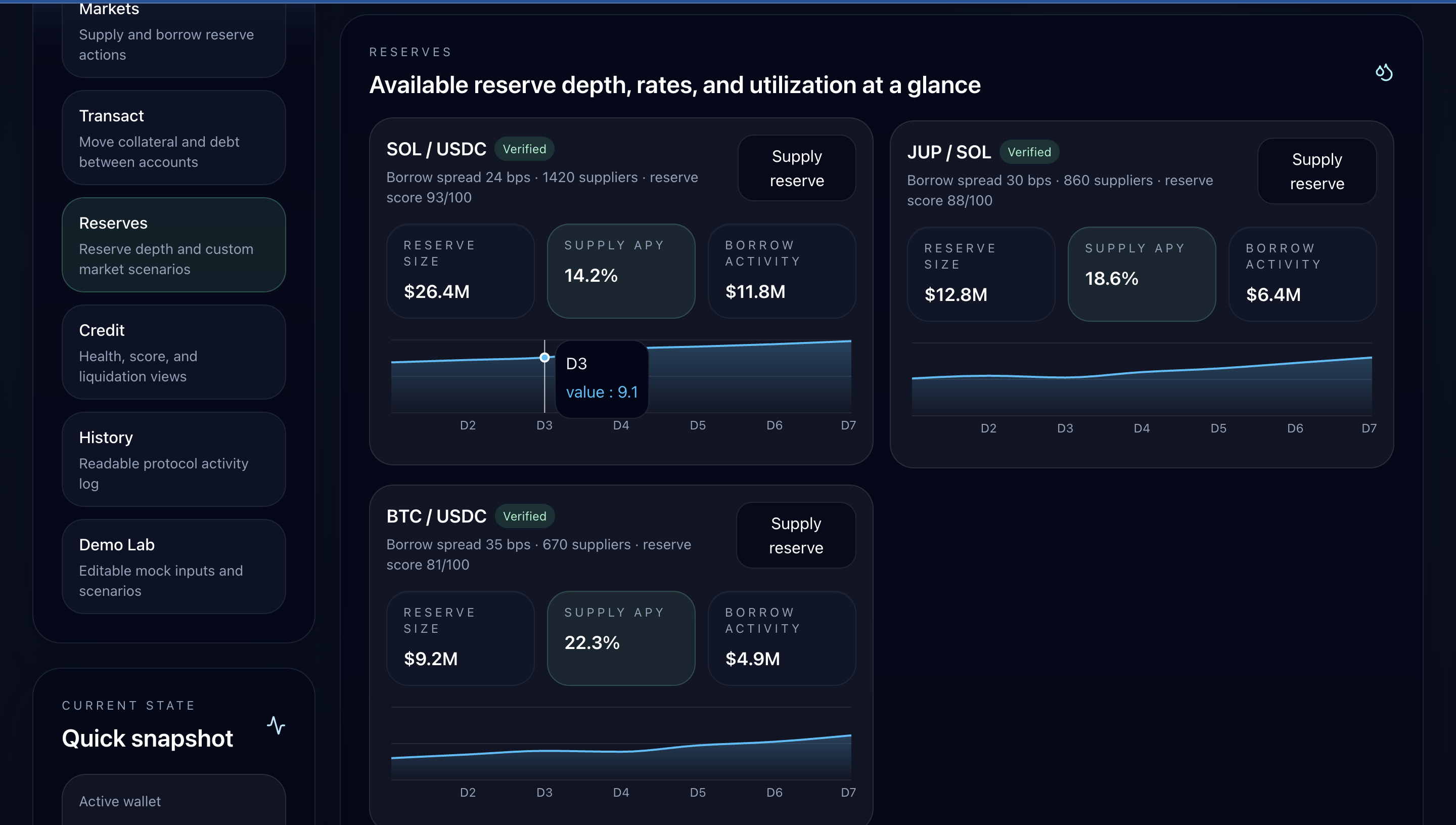Click the Verified badge on BTC / USDC
This screenshot has height=825, width=1456.
pyautogui.click(x=524, y=516)
